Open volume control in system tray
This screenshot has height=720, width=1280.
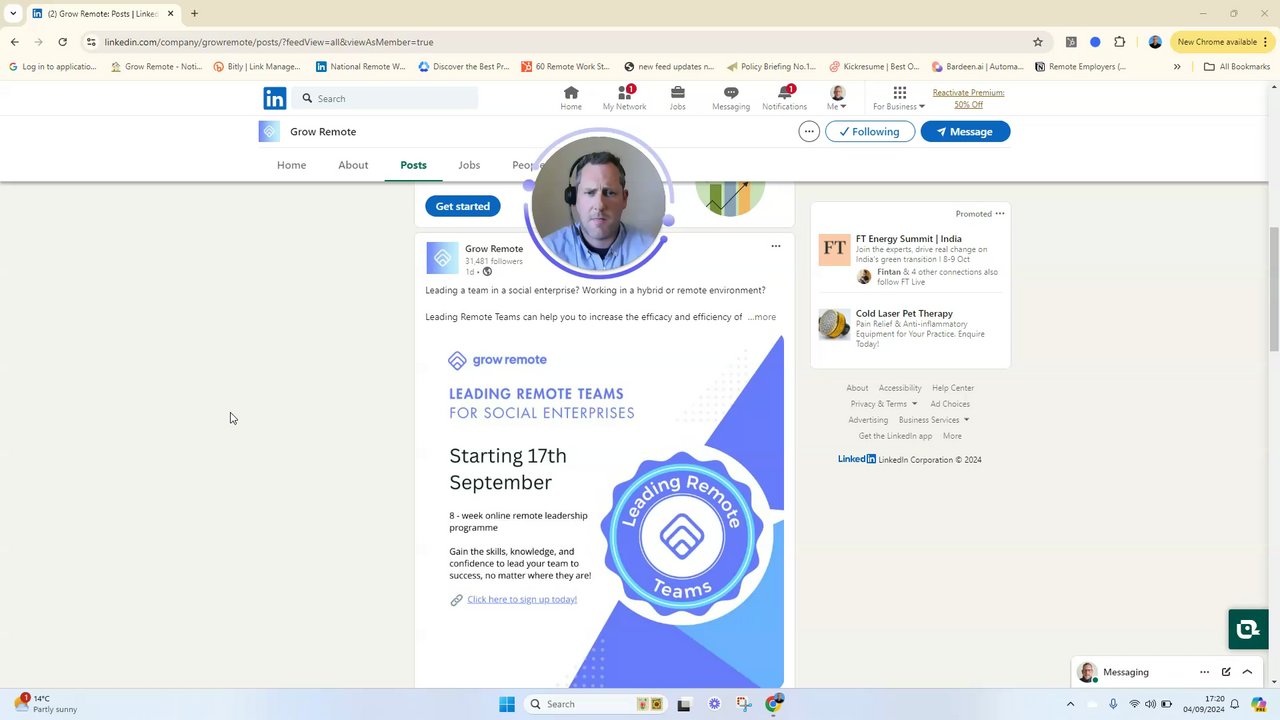click(x=1149, y=704)
